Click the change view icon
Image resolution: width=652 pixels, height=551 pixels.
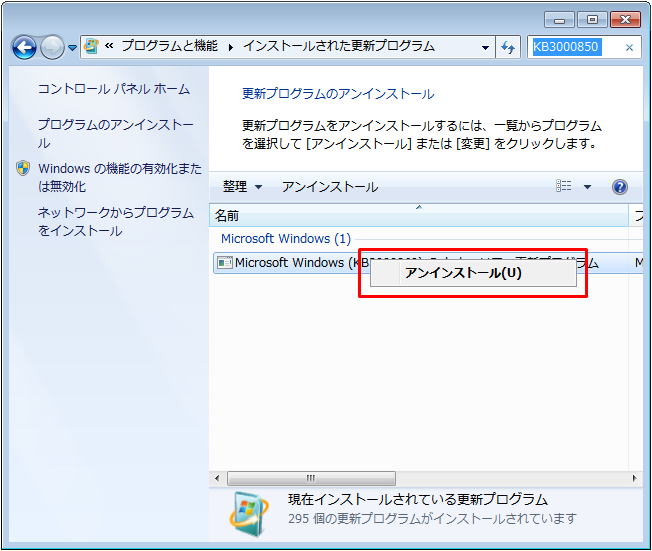563,186
